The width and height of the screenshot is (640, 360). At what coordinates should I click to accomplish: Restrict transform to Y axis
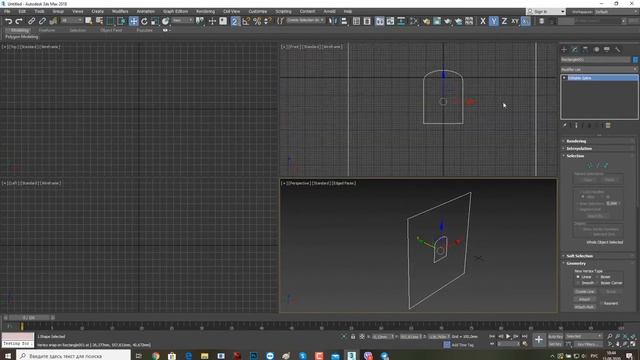coord(493,21)
